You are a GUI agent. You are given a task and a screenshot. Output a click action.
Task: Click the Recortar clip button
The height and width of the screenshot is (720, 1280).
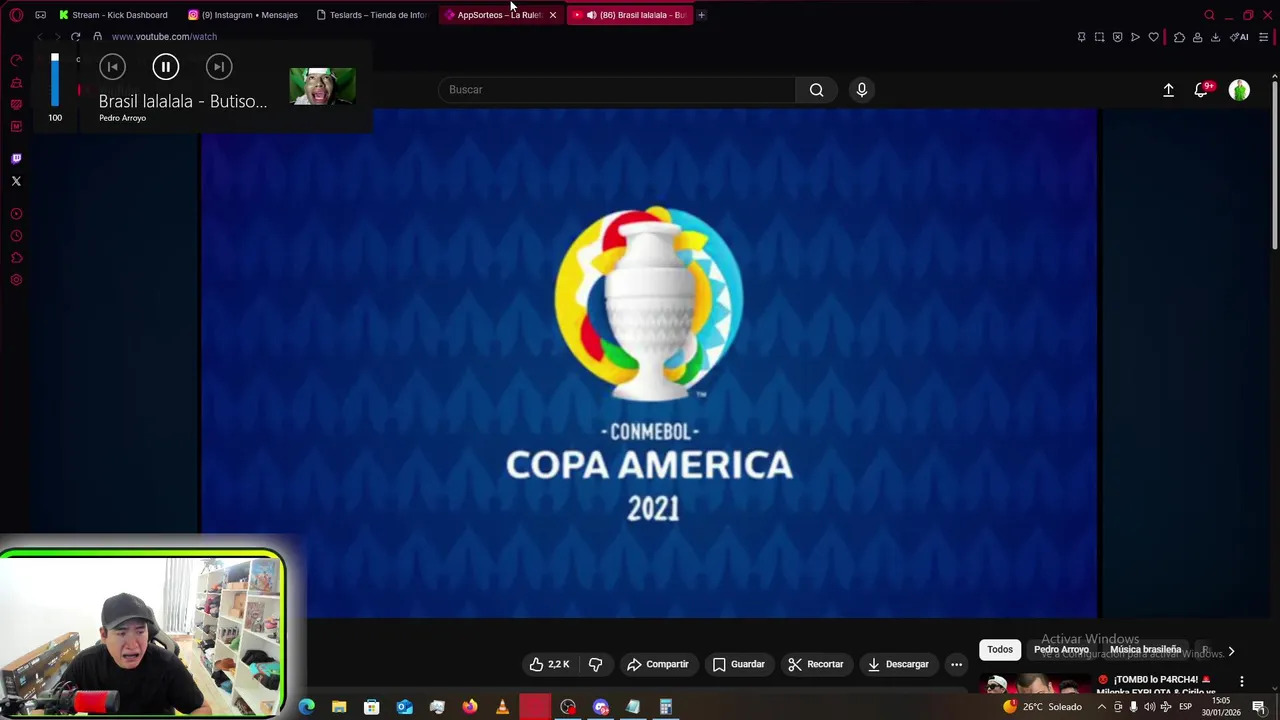pyautogui.click(x=816, y=664)
